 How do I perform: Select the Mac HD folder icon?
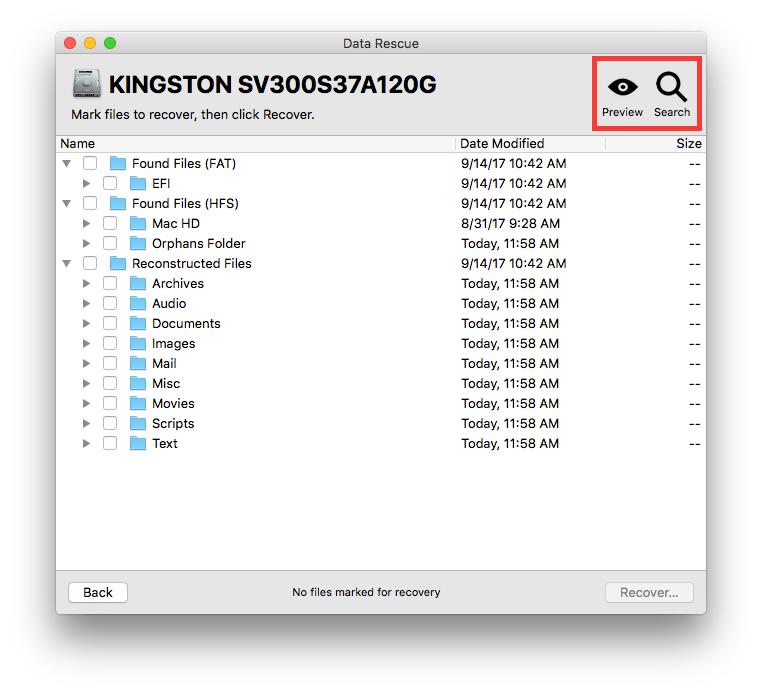[138, 224]
